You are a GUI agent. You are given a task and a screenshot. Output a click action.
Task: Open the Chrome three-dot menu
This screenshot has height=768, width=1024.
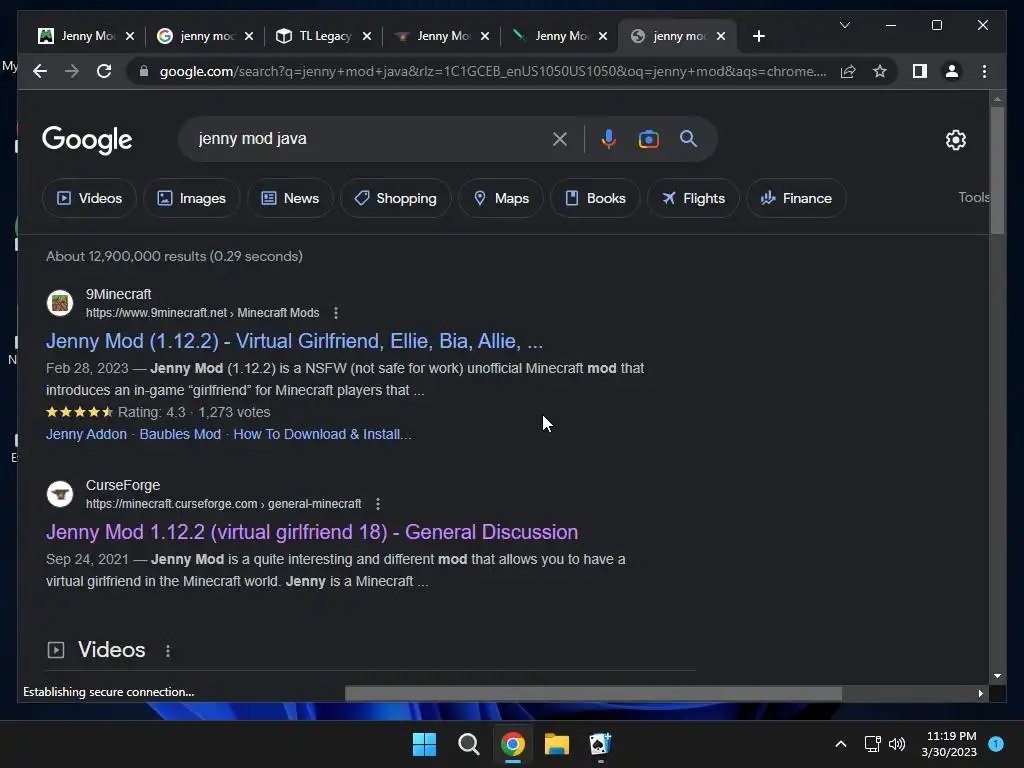coord(984,71)
